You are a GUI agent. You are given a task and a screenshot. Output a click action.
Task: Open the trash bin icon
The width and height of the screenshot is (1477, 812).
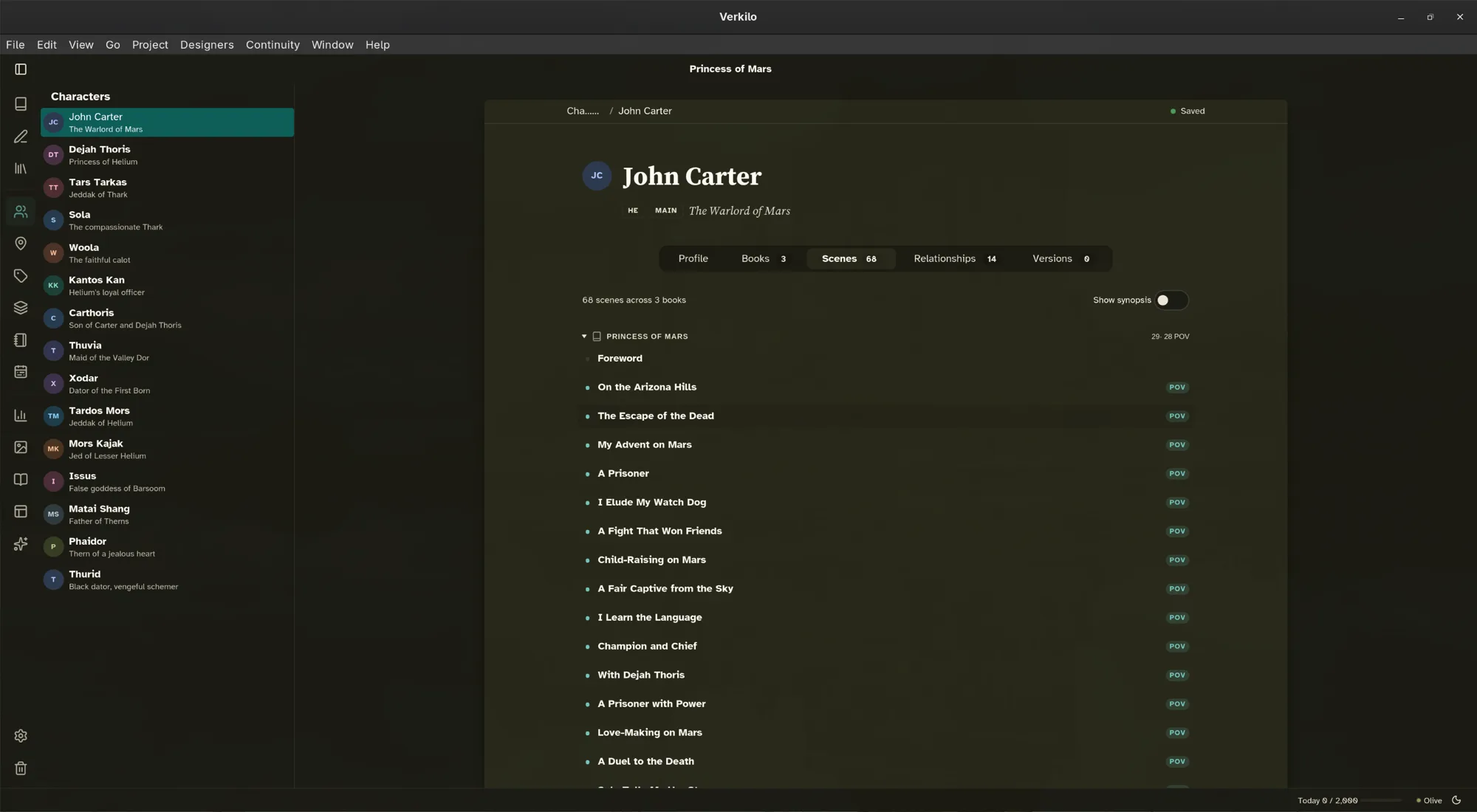[21, 768]
